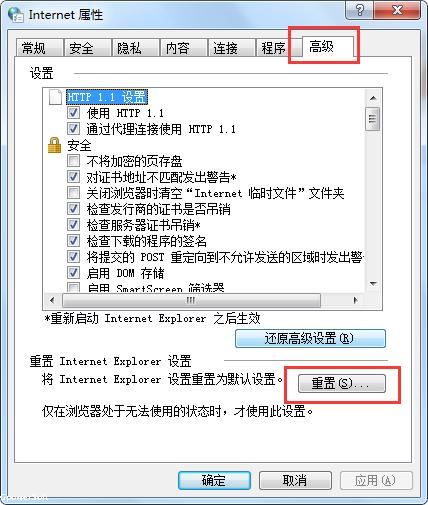Click the 还原高级设置(R) button
428x505 pixels.
[x=310, y=339]
